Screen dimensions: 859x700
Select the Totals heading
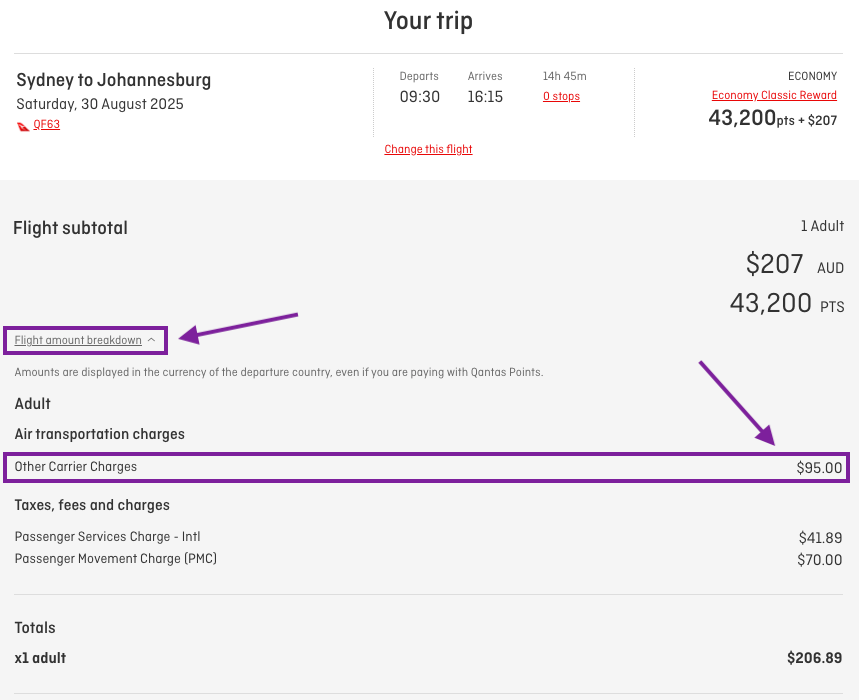[35, 628]
